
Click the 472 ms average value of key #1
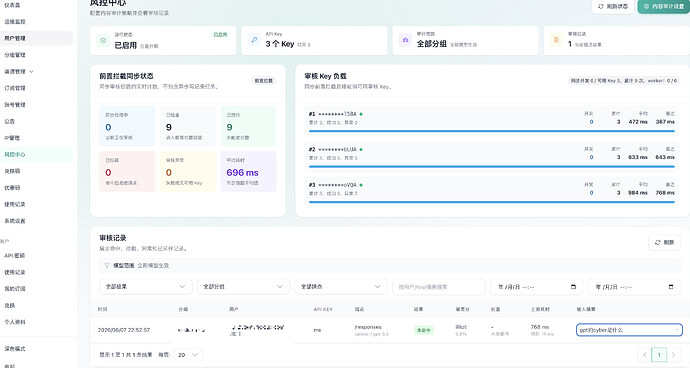point(638,122)
